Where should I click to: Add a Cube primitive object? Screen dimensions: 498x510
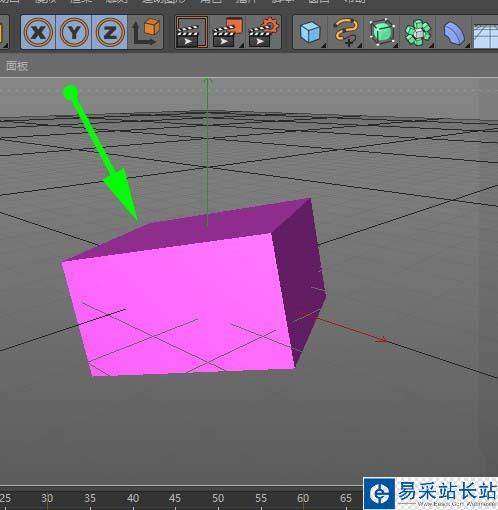(311, 32)
